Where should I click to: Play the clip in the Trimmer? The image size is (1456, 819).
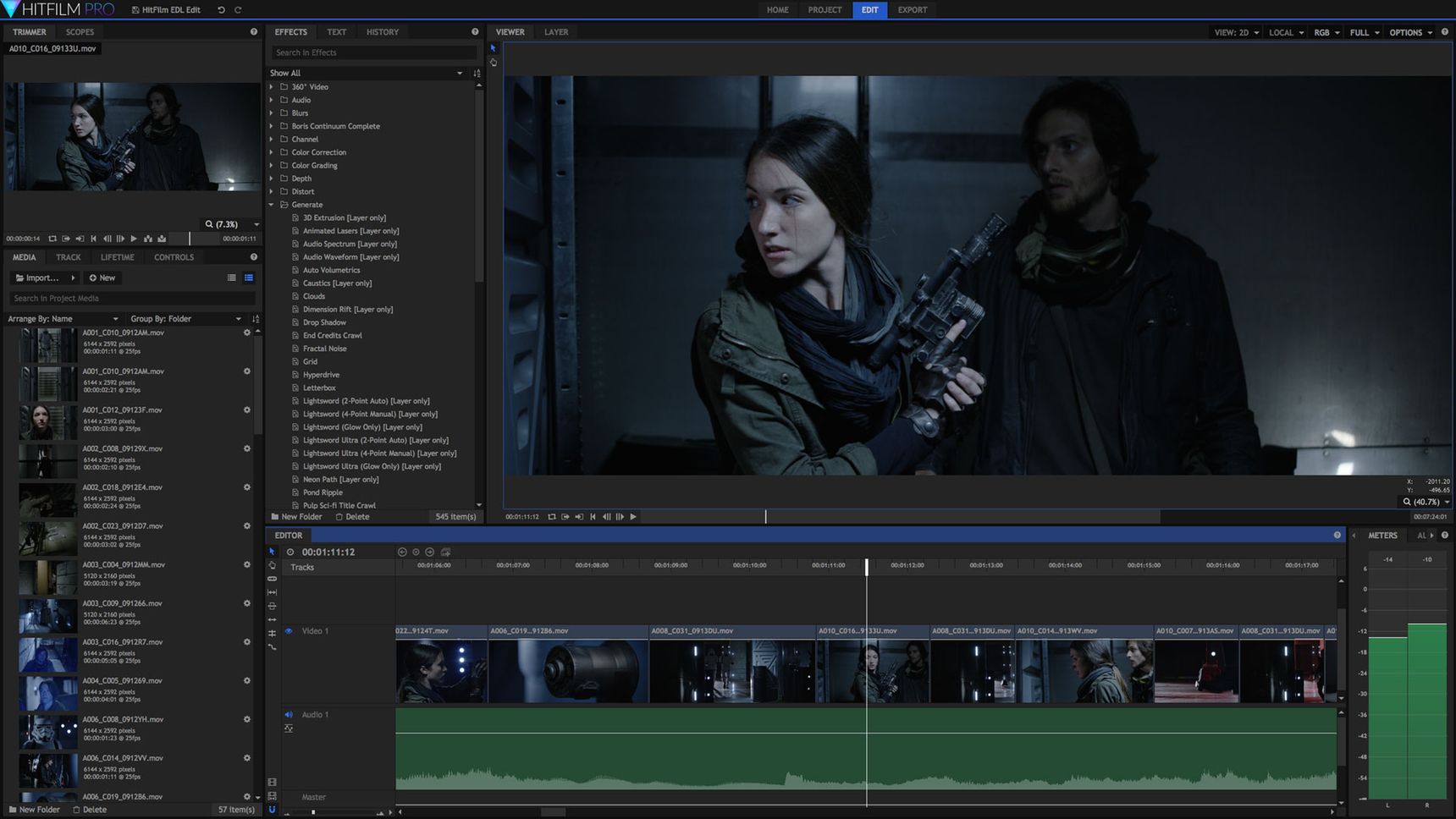click(x=134, y=239)
